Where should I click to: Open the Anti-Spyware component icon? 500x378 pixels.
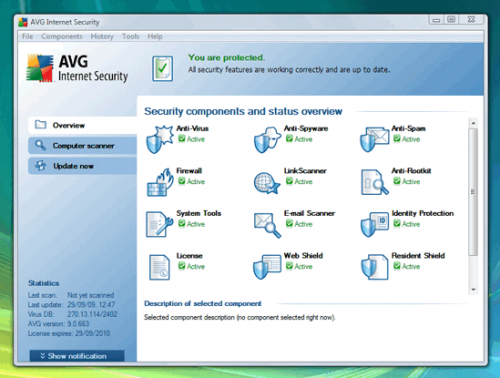(267, 139)
